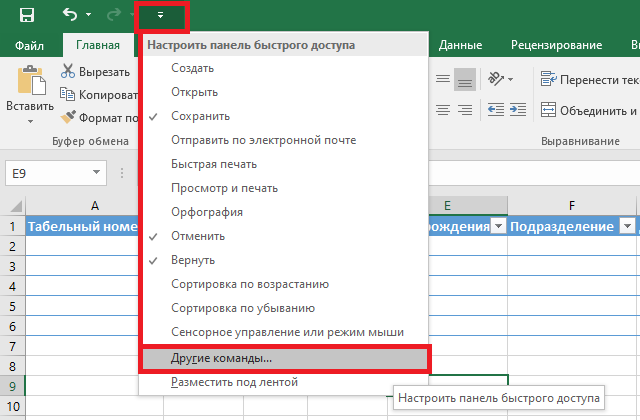The width and height of the screenshot is (640, 420).
Task: Toggle Сортировка по убыванию item
Action: coord(284,308)
